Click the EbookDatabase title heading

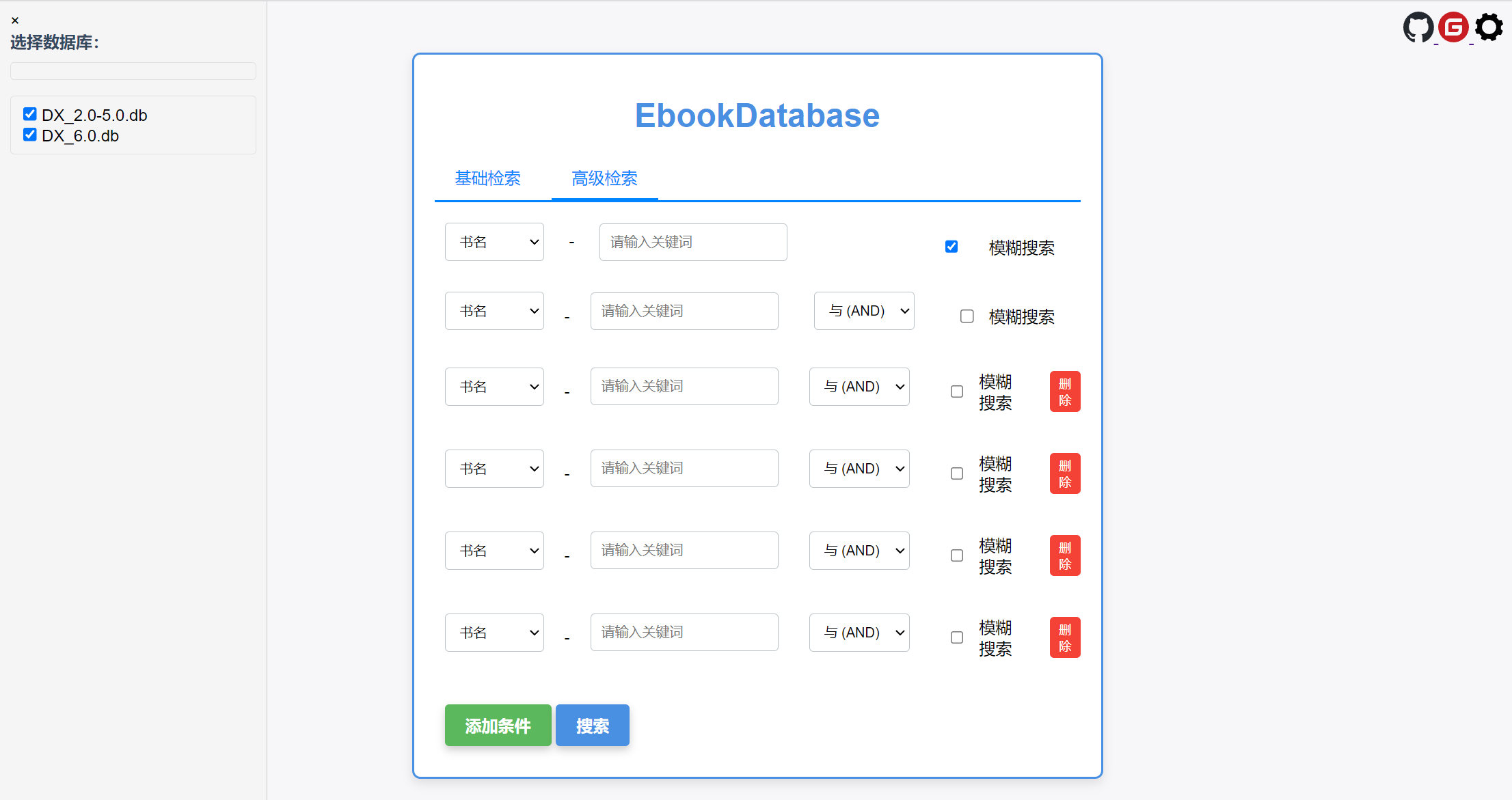pyautogui.click(x=757, y=115)
